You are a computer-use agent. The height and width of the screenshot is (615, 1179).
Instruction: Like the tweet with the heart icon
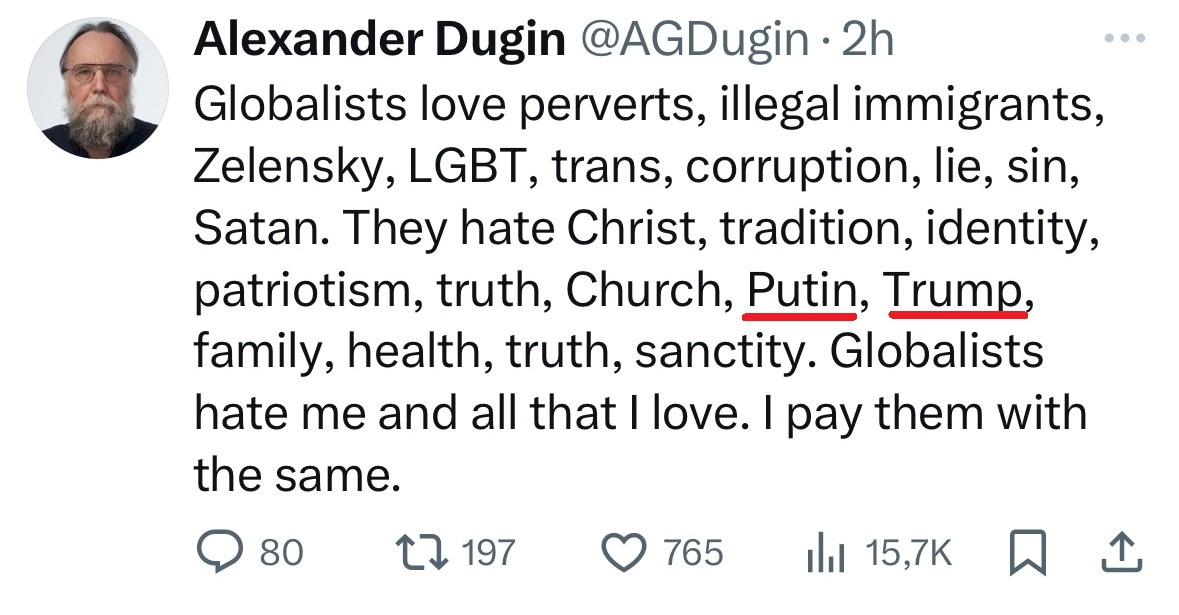(627, 552)
